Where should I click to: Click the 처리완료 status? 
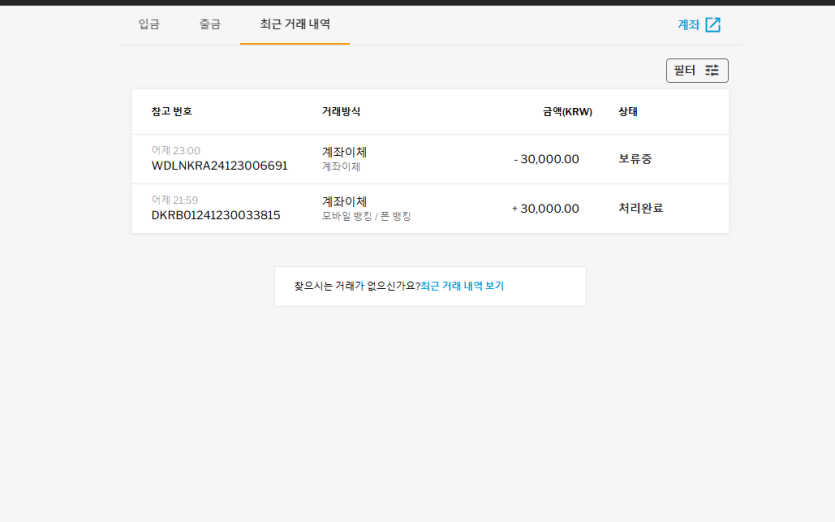[x=641, y=208]
